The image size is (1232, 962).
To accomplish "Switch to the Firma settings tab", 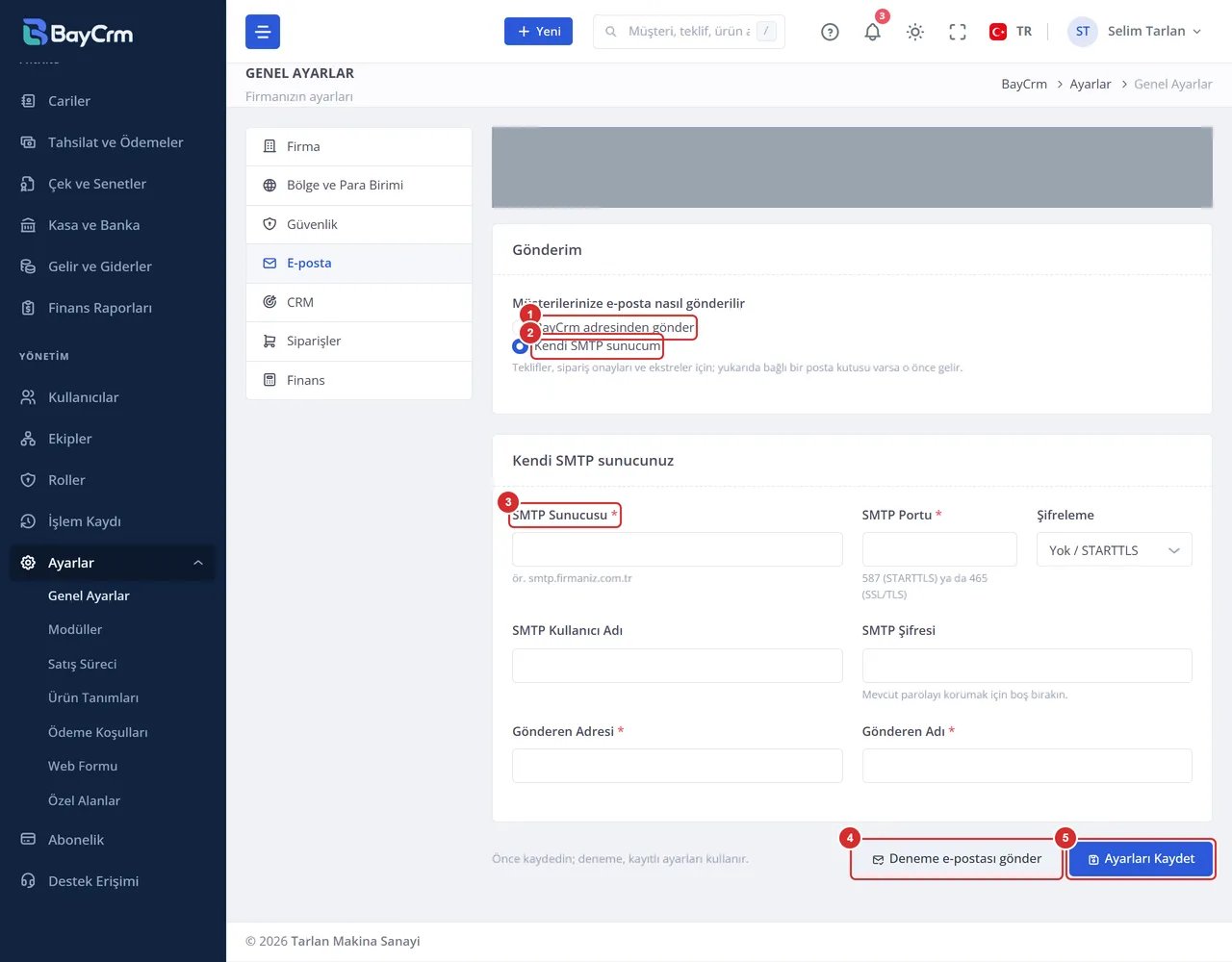I will 359,146.
